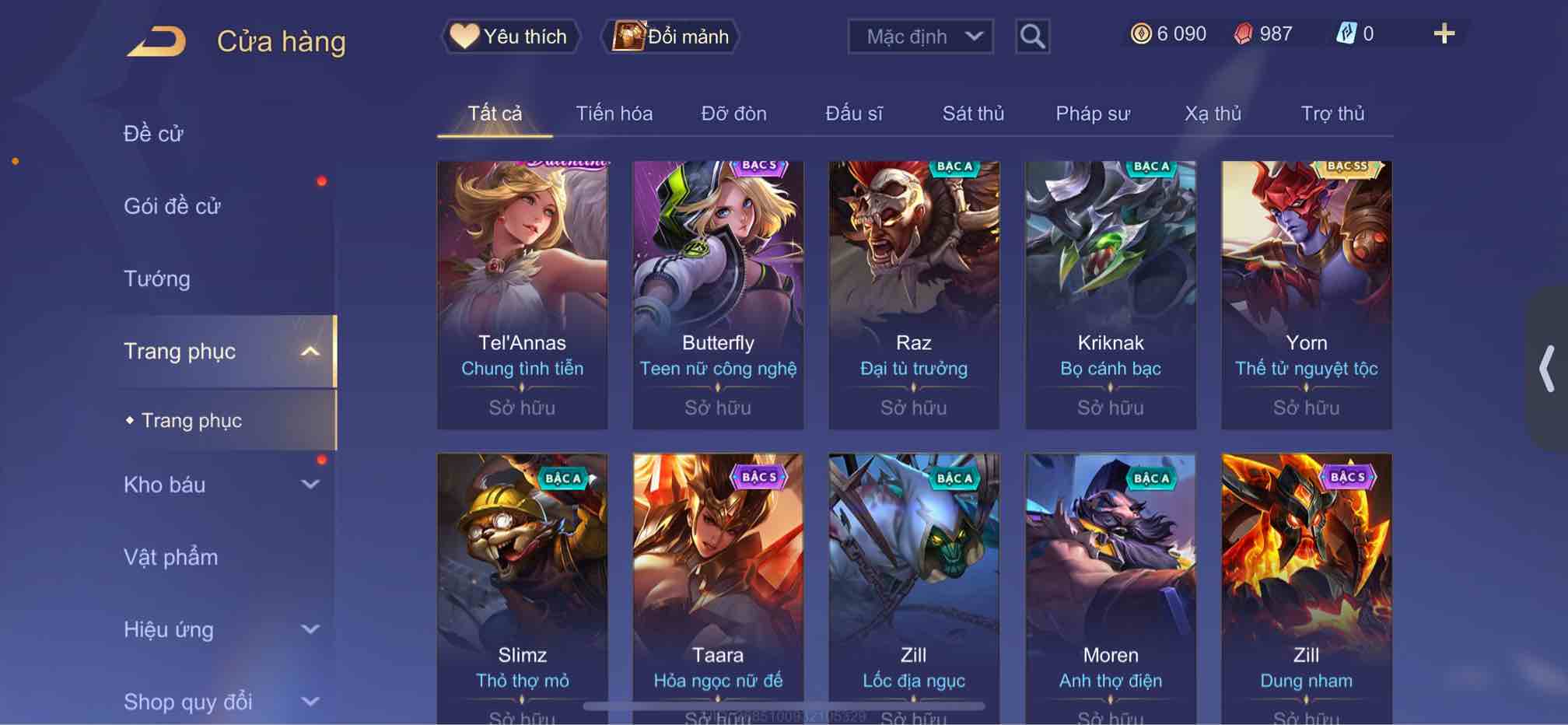Switch to the Sát thủ tab
The width and height of the screenshot is (1568, 725).
(x=973, y=114)
